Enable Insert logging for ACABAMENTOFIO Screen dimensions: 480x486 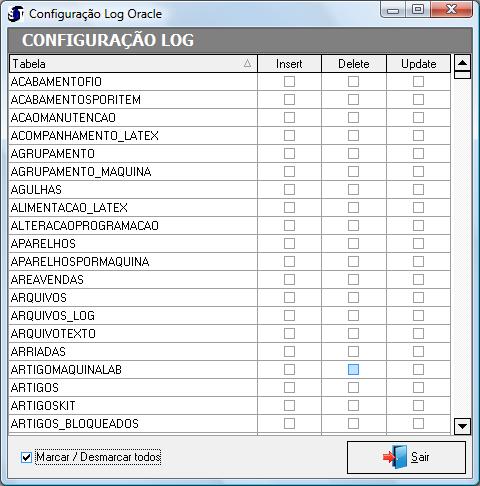point(289,82)
